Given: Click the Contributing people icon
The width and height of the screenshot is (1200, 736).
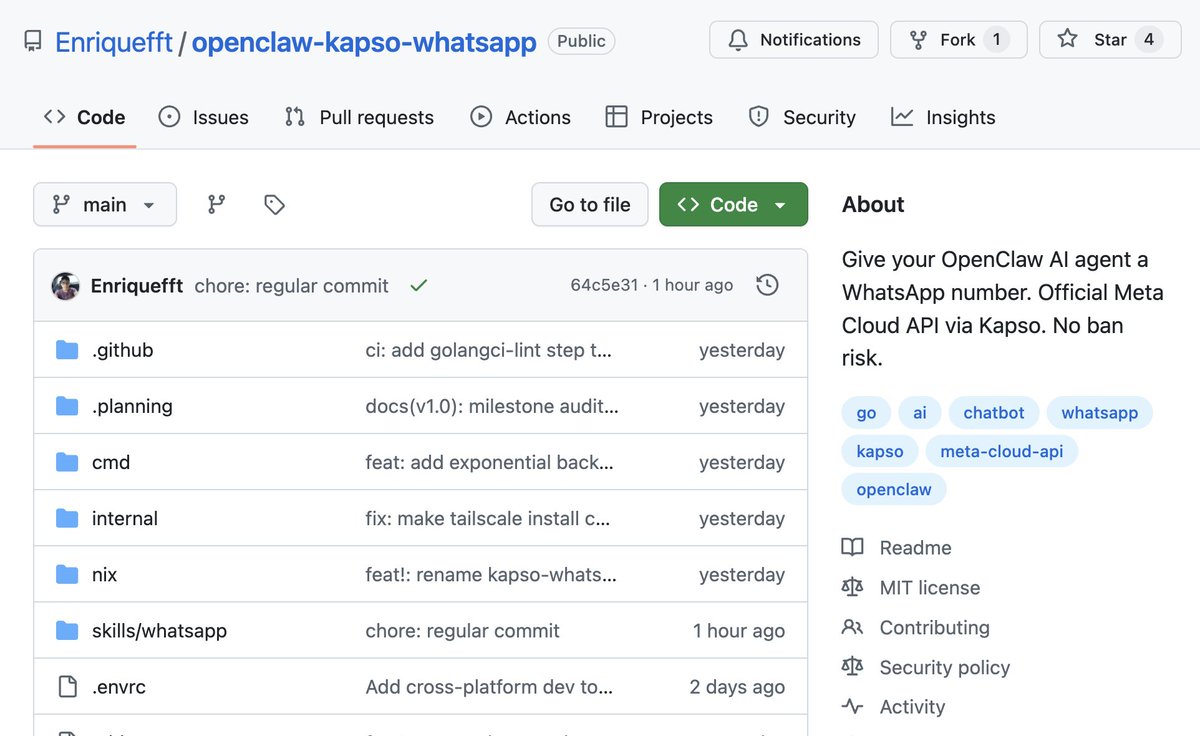Looking at the screenshot, I should click(x=852, y=627).
